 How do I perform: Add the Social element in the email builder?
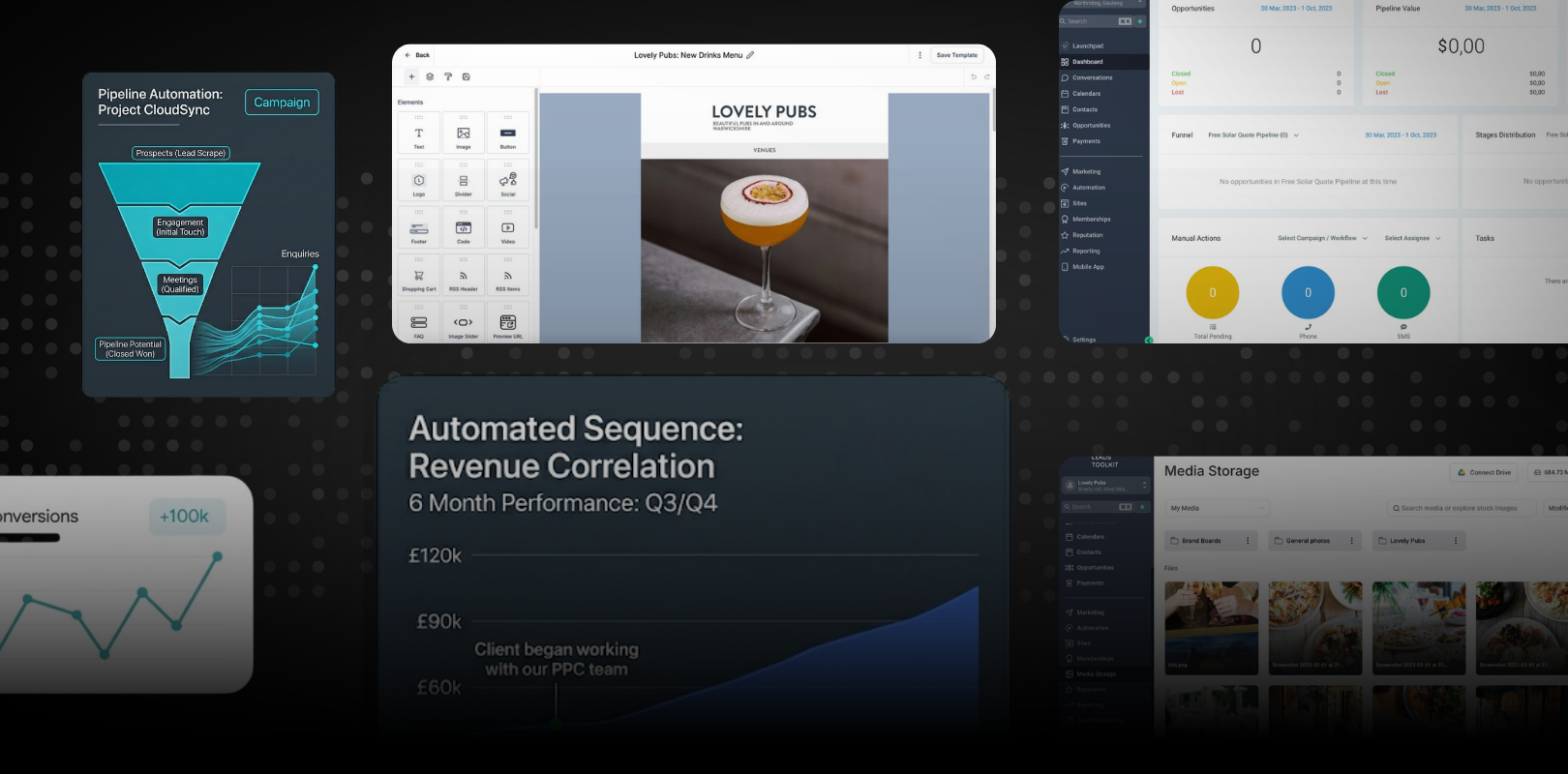pyautogui.click(x=508, y=181)
